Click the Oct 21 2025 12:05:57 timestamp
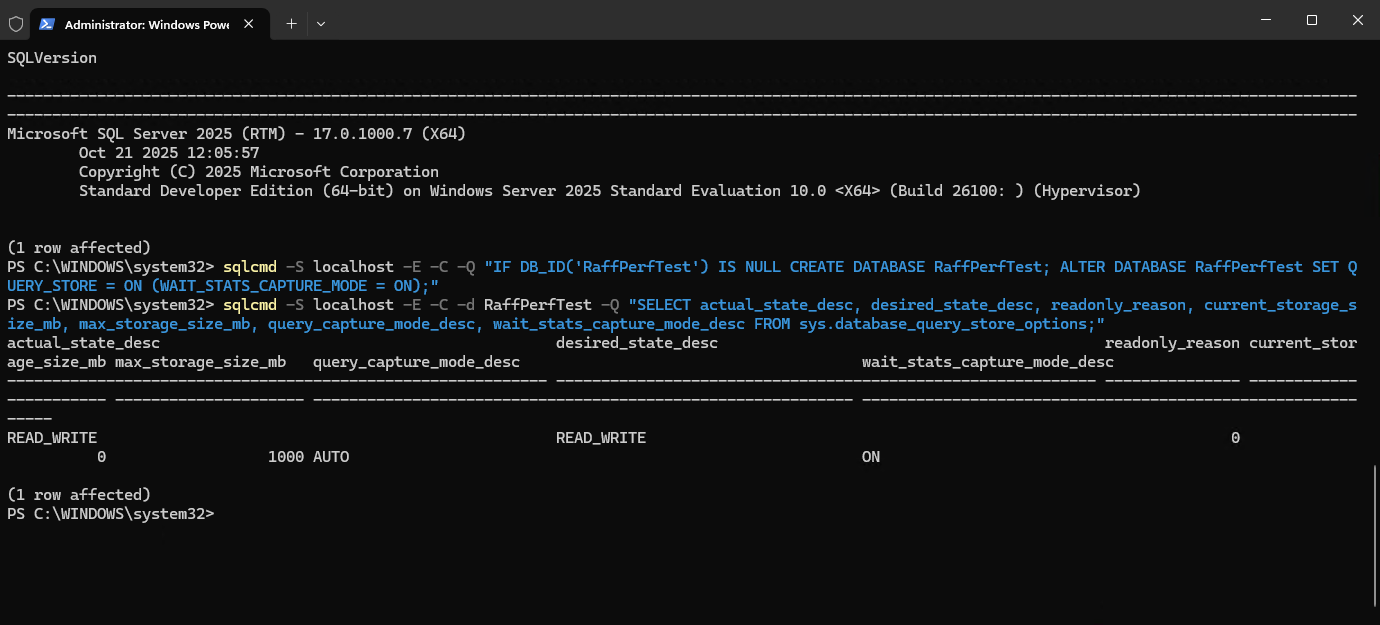Screen dimensions: 1380x625 [x=169, y=153]
